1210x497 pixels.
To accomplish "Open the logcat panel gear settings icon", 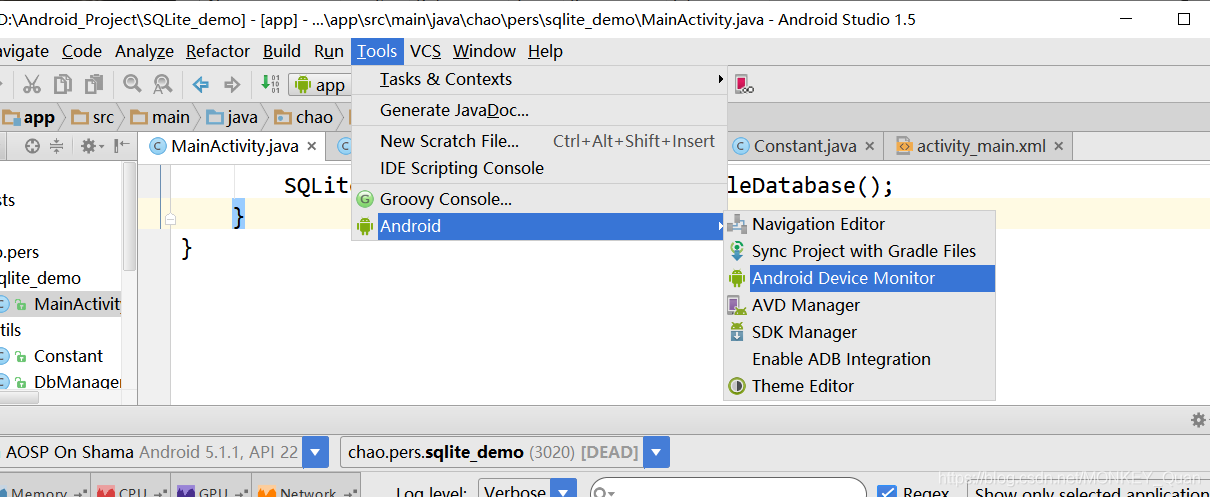I will click(1198, 420).
